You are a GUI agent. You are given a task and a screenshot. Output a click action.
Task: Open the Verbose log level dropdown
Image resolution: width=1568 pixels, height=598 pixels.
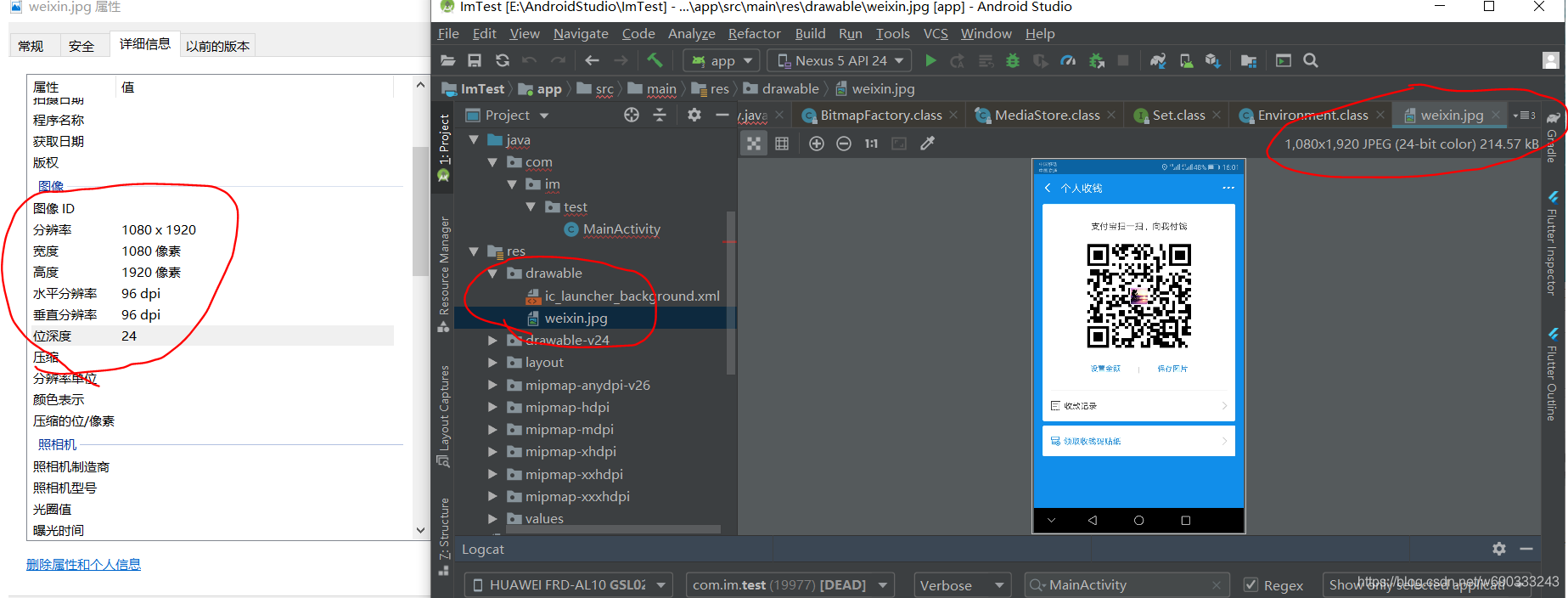(x=962, y=585)
